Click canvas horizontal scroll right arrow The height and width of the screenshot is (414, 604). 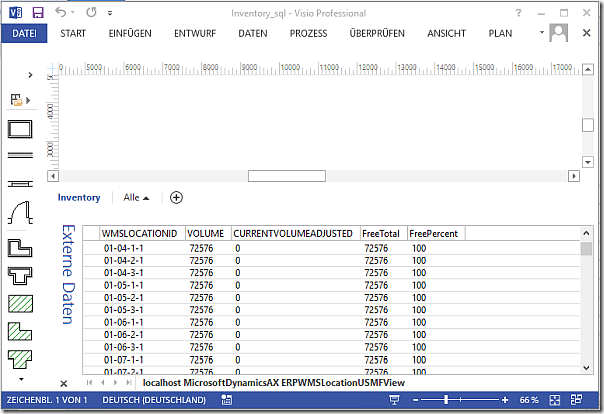click(574, 176)
